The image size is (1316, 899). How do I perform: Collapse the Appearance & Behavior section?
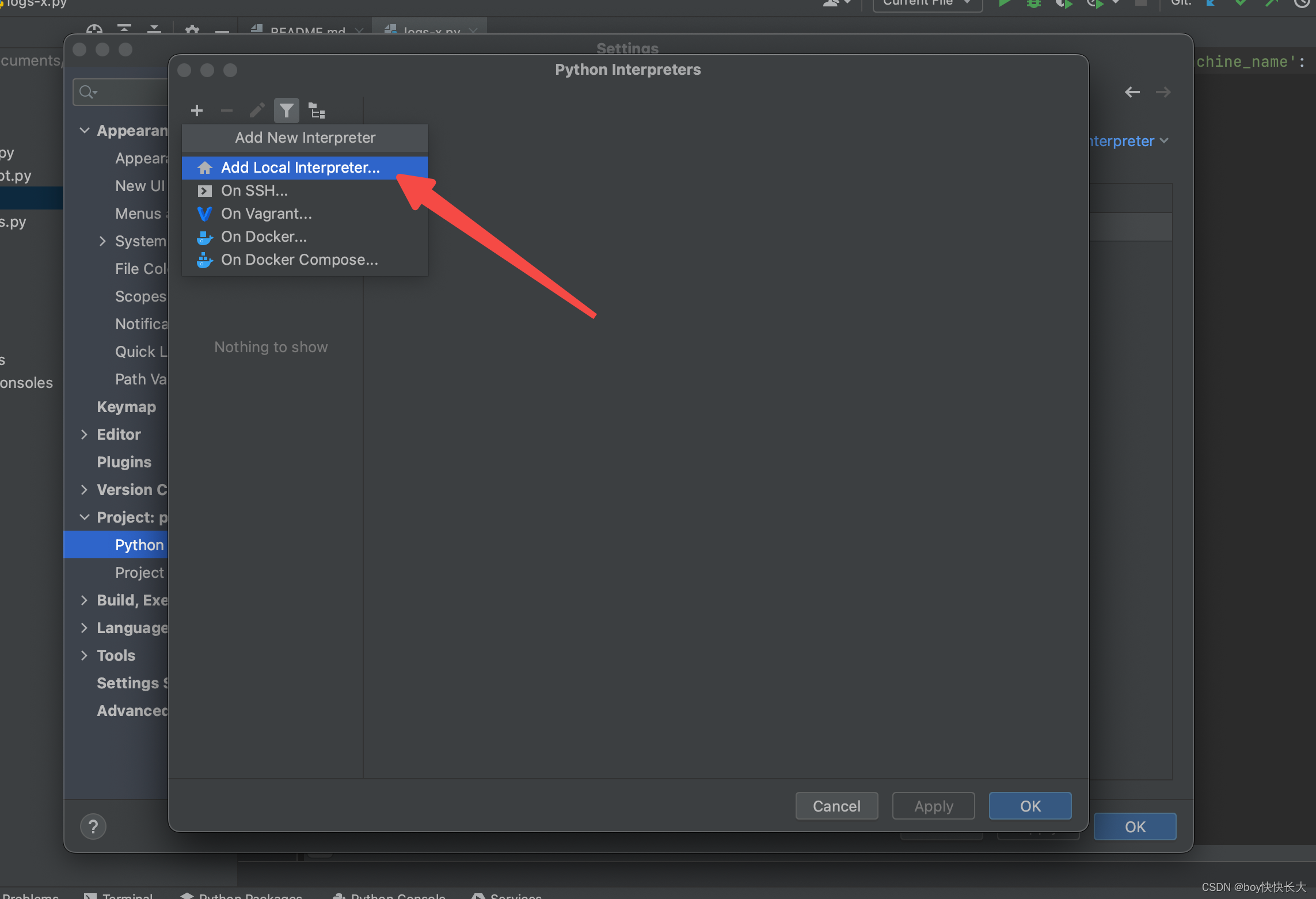tap(85, 131)
